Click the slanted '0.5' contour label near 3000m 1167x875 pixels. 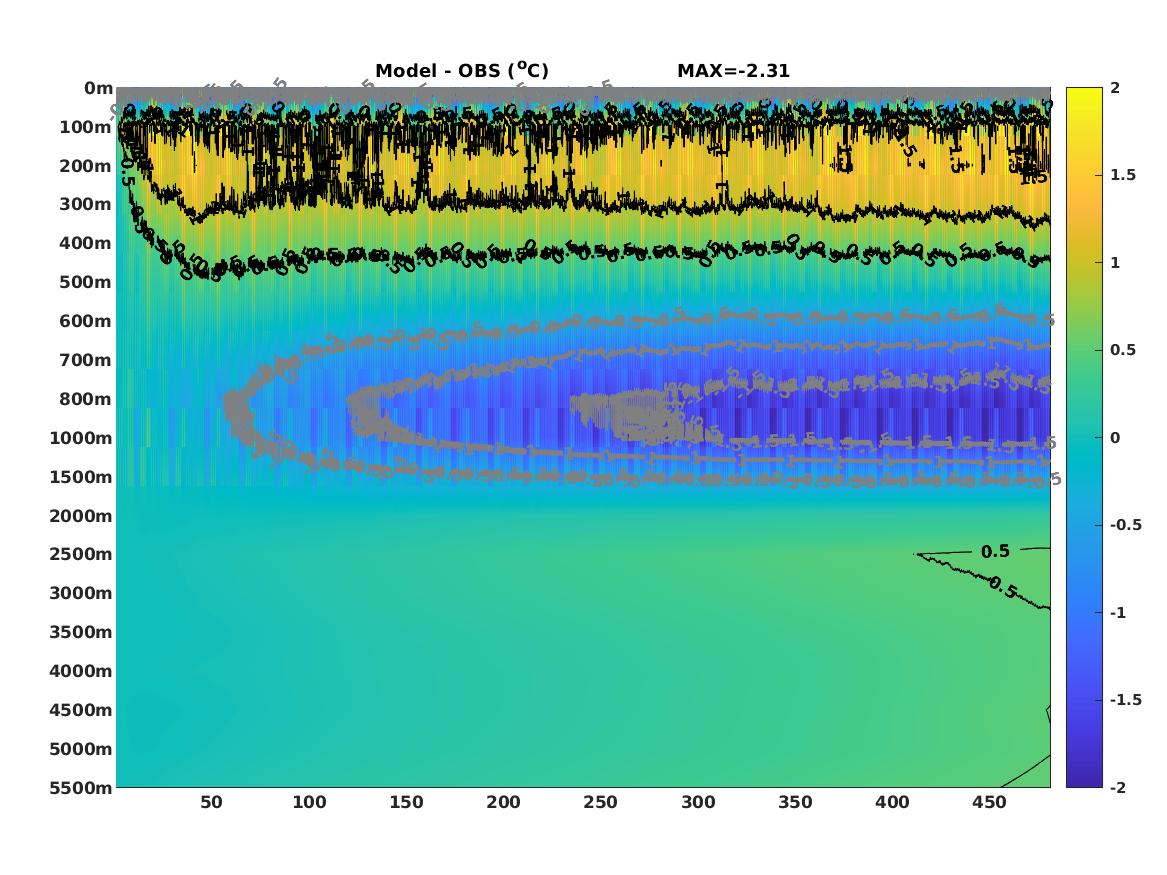click(x=1003, y=589)
